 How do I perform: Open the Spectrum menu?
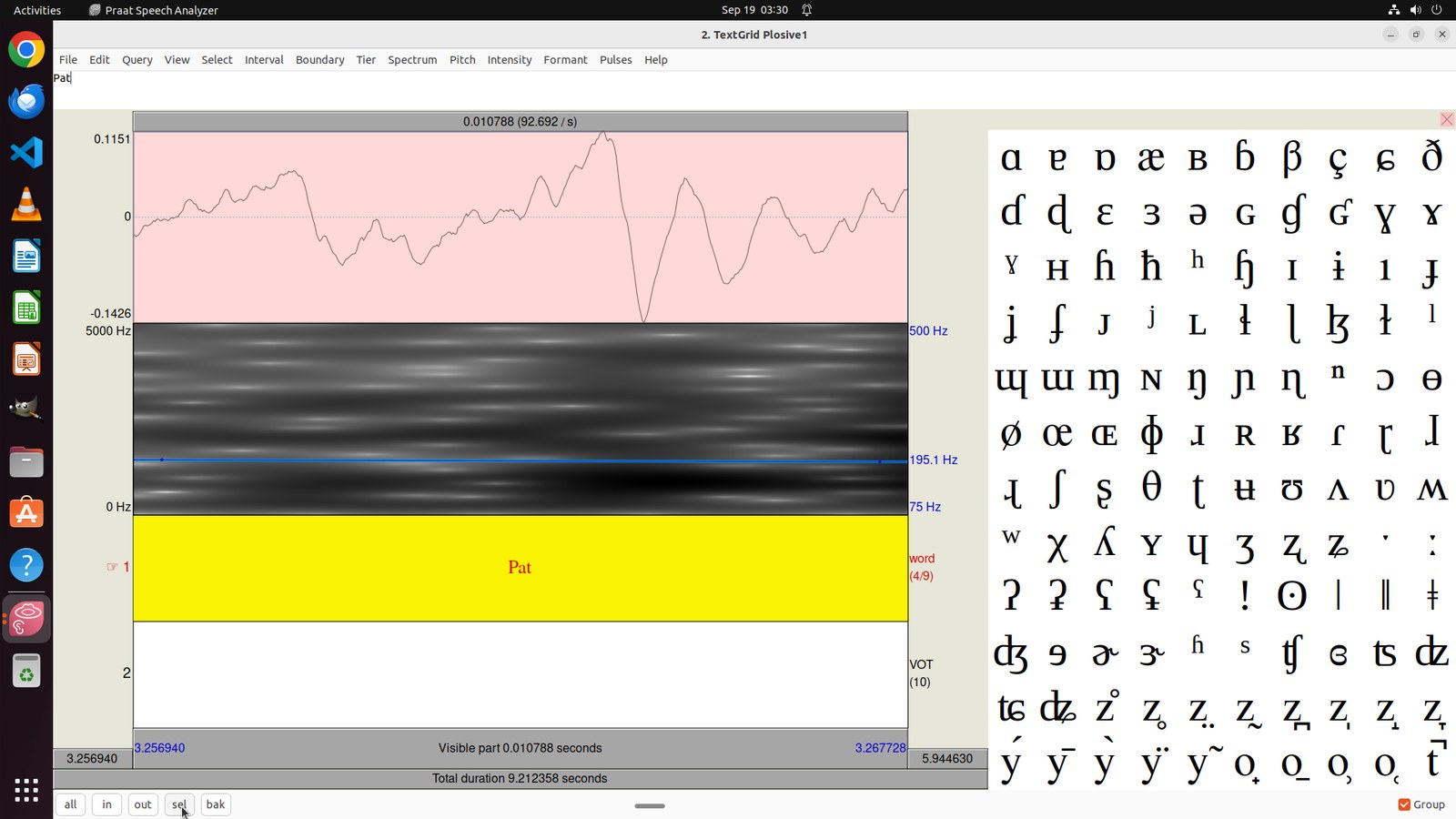point(412,60)
